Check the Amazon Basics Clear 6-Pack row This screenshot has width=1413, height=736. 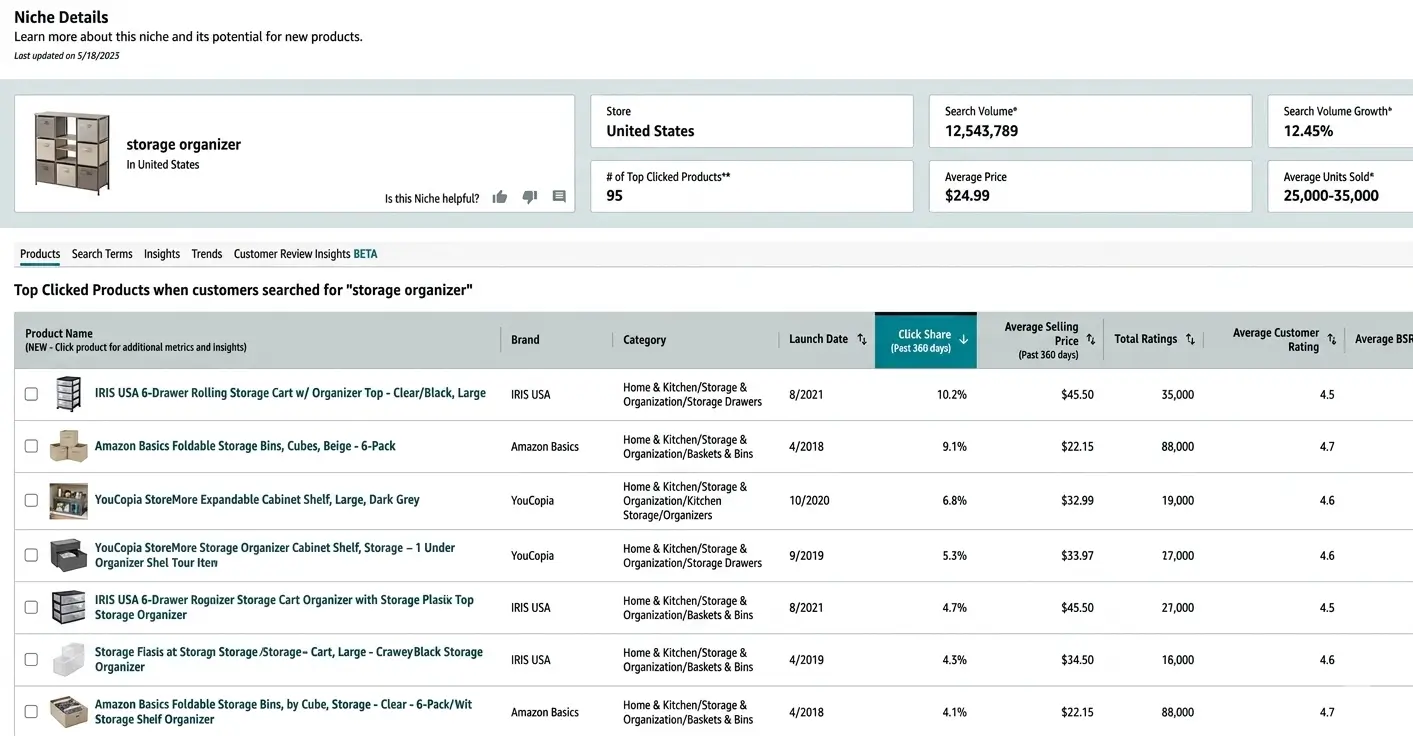tap(31, 712)
